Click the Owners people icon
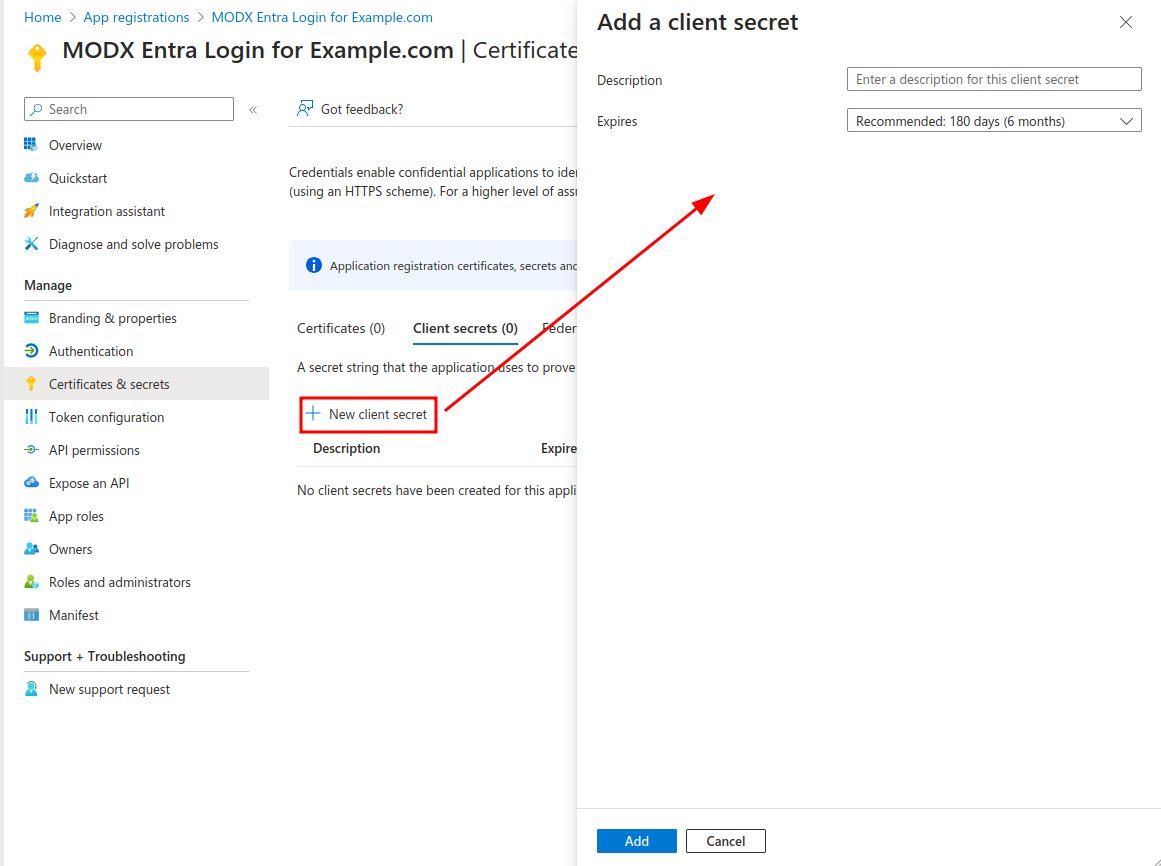The width and height of the screenshot is (1161, 866). [x=31, y=548]
